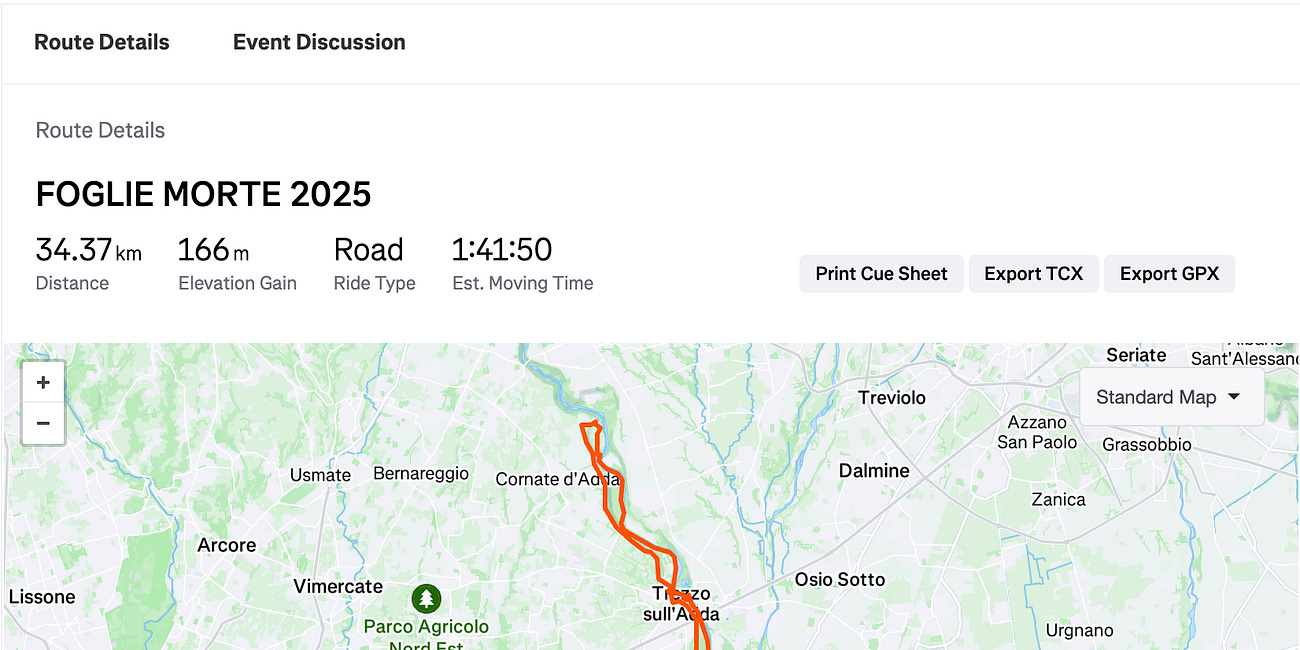Click the Export TCX button

[x=1033, y=273]
